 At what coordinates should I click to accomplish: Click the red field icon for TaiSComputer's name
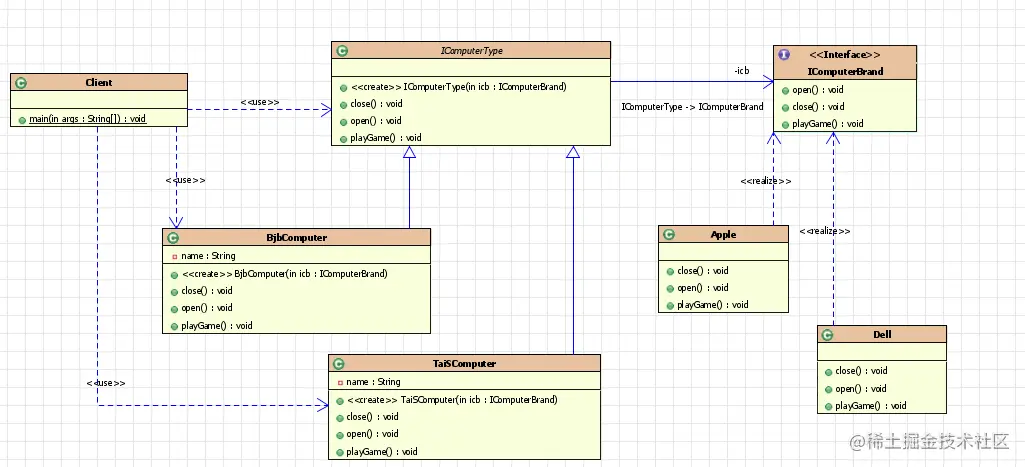coord(341,382)
